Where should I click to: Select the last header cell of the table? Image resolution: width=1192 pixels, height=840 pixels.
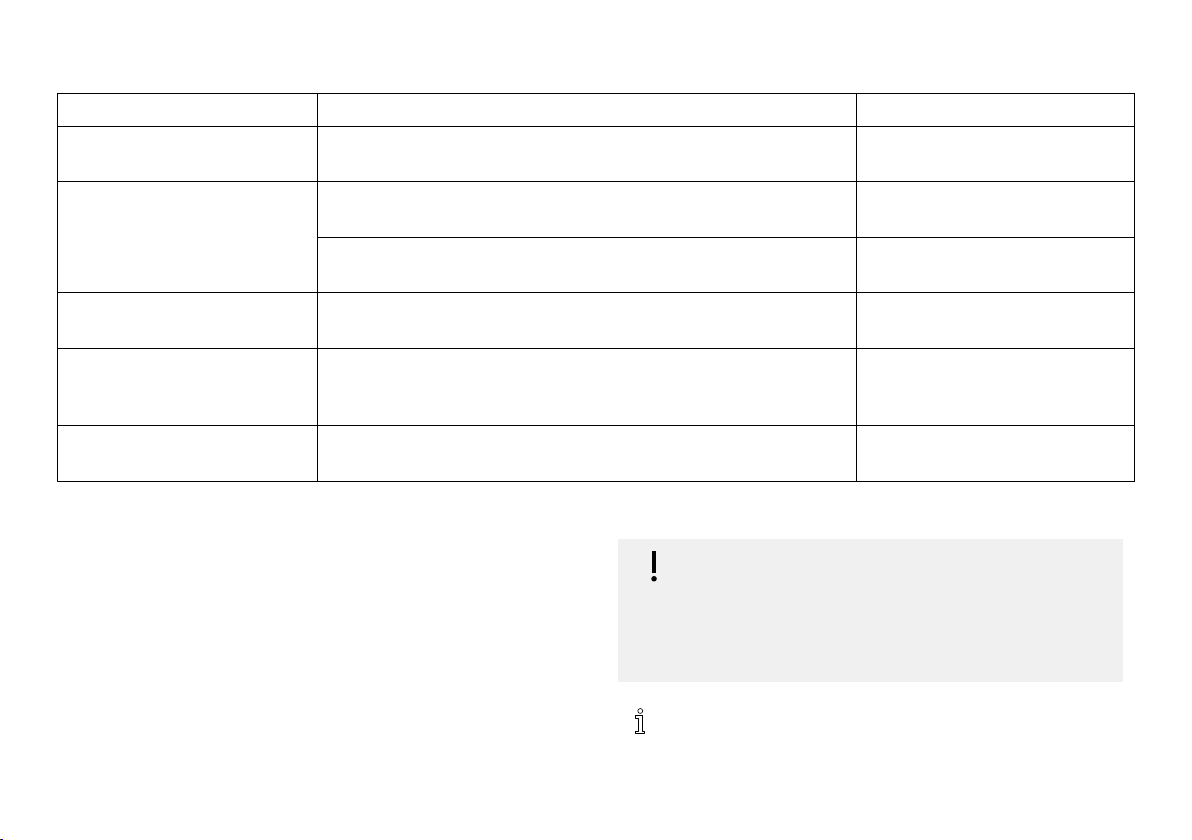(x=995, y=110)
